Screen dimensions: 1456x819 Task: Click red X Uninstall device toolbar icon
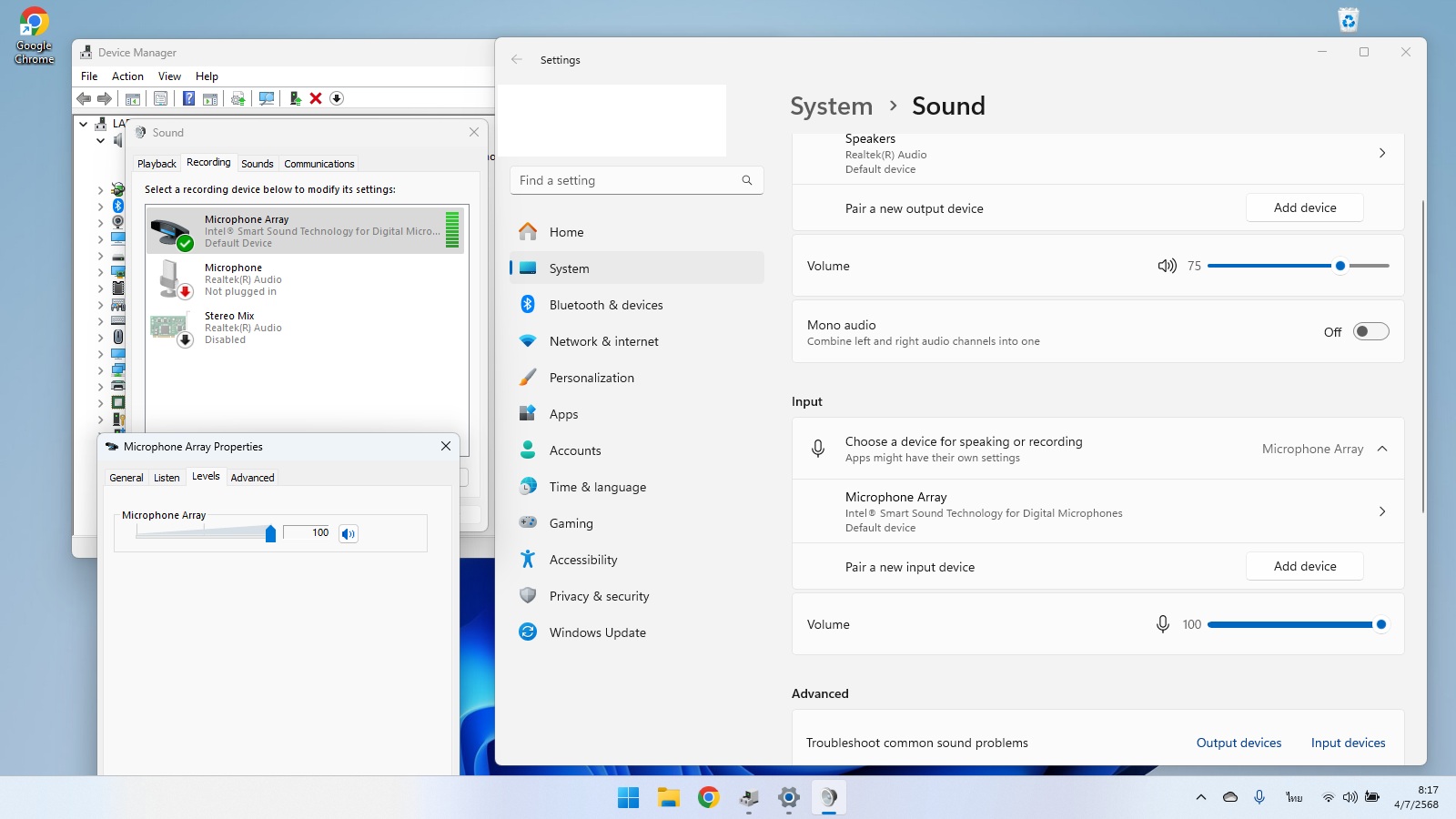316,98
